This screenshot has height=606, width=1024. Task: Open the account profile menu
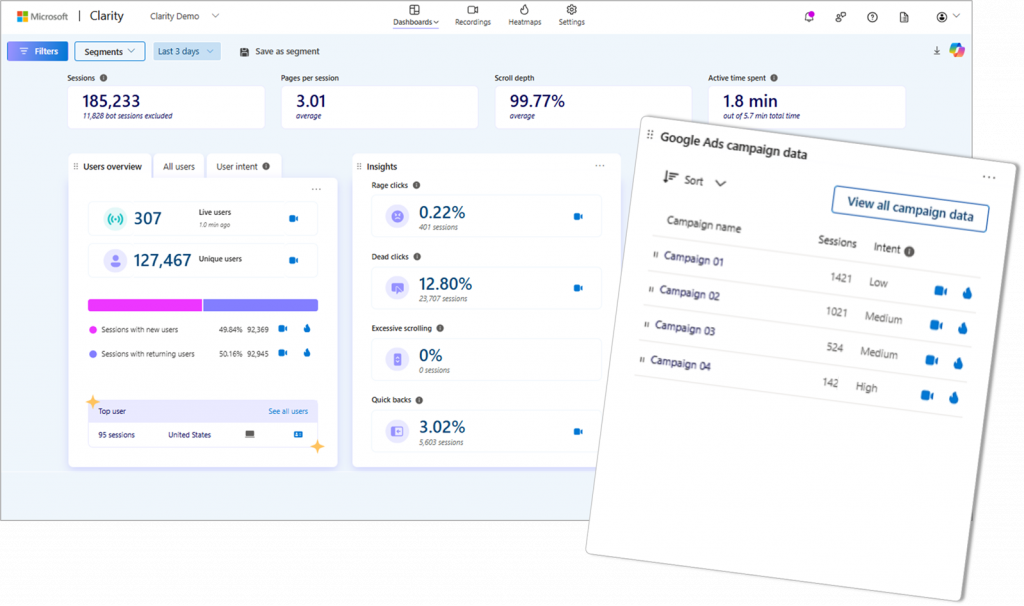click(948, 17)
